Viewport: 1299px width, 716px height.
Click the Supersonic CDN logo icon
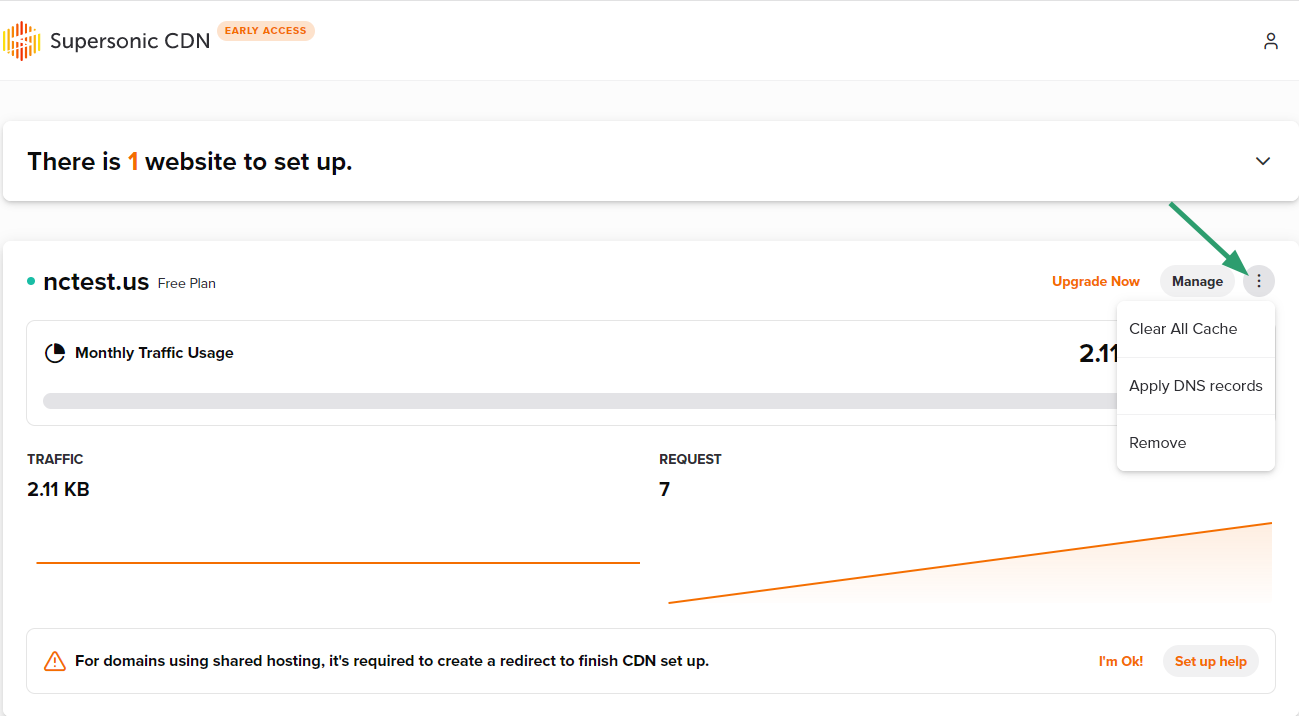pos(21,41)
